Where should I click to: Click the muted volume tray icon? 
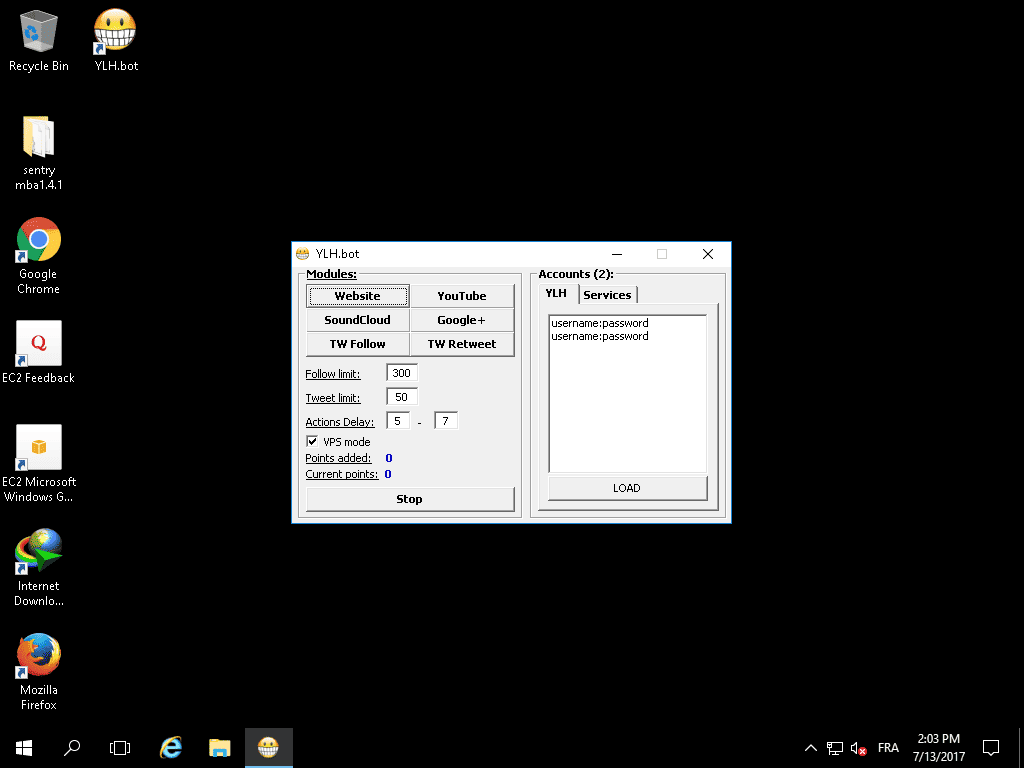[x=858, y=748]
